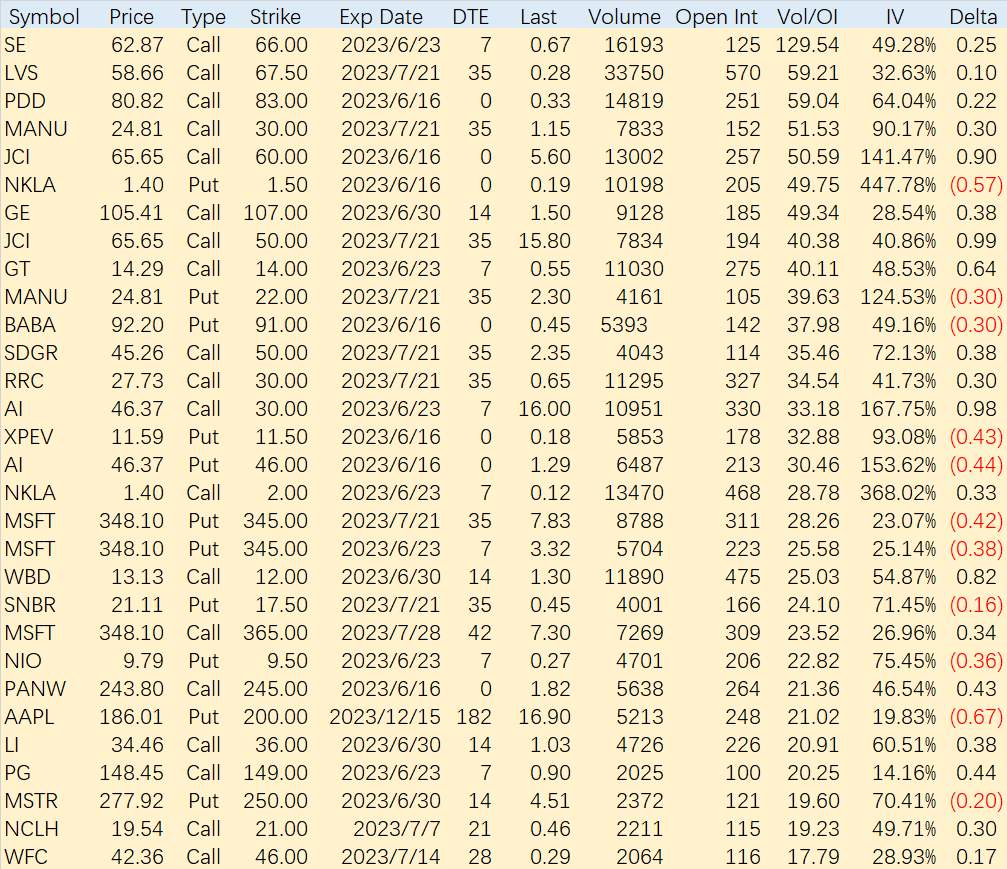
Task: Select strike cell 107.00
Action: click(276, 213)
